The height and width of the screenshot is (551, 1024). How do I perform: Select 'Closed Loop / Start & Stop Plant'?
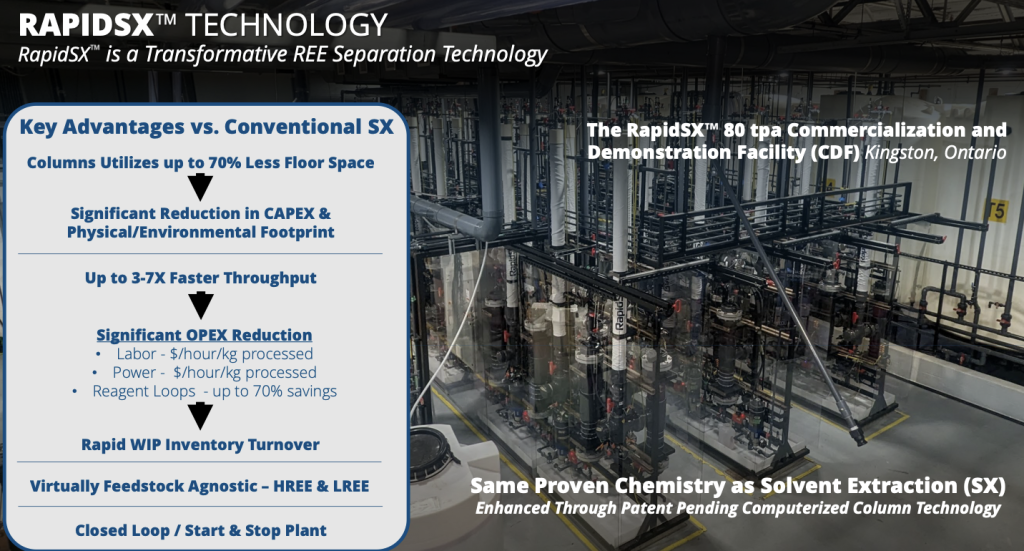(x=200, y=531)
